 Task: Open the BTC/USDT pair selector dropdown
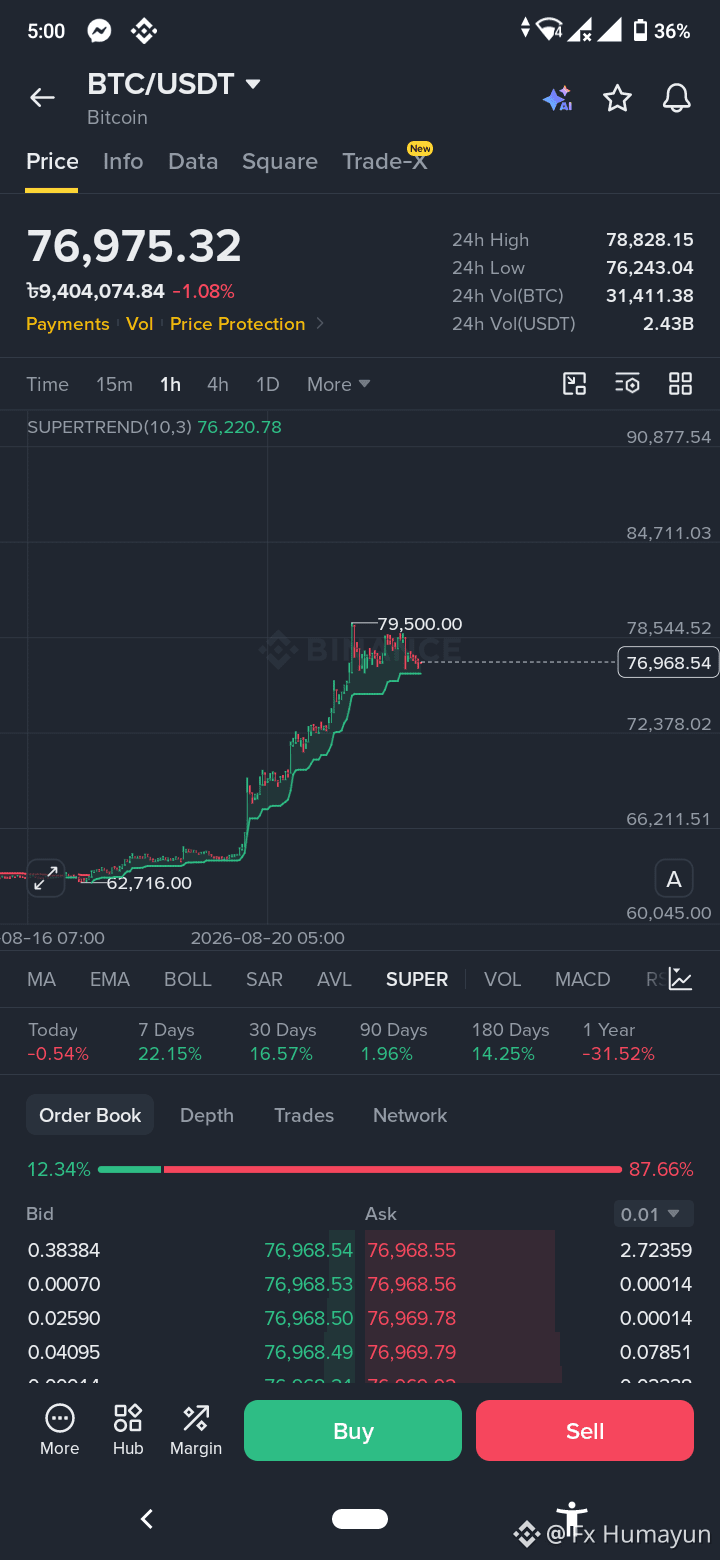(x=174, y=84)
